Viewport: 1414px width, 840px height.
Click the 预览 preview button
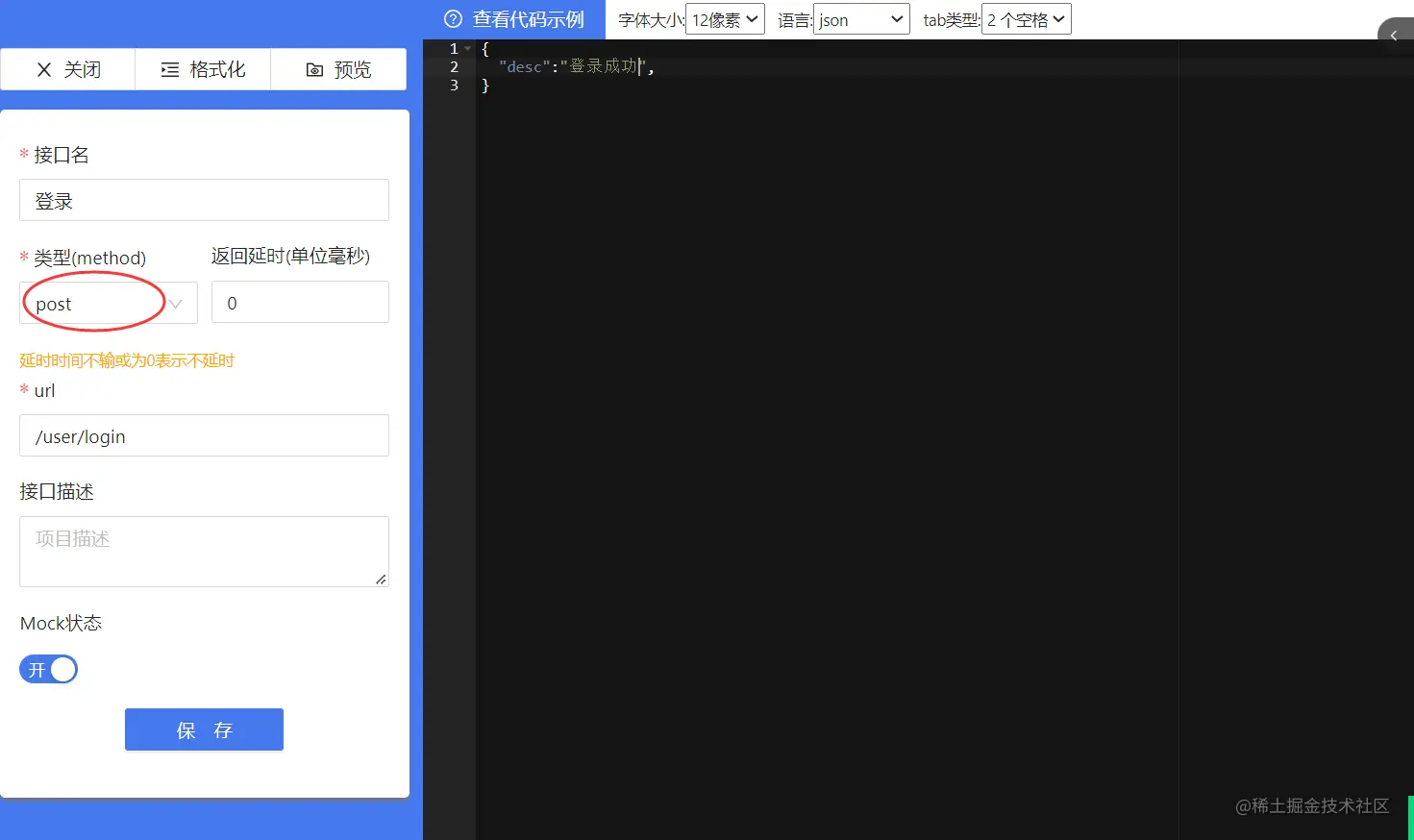338,69
